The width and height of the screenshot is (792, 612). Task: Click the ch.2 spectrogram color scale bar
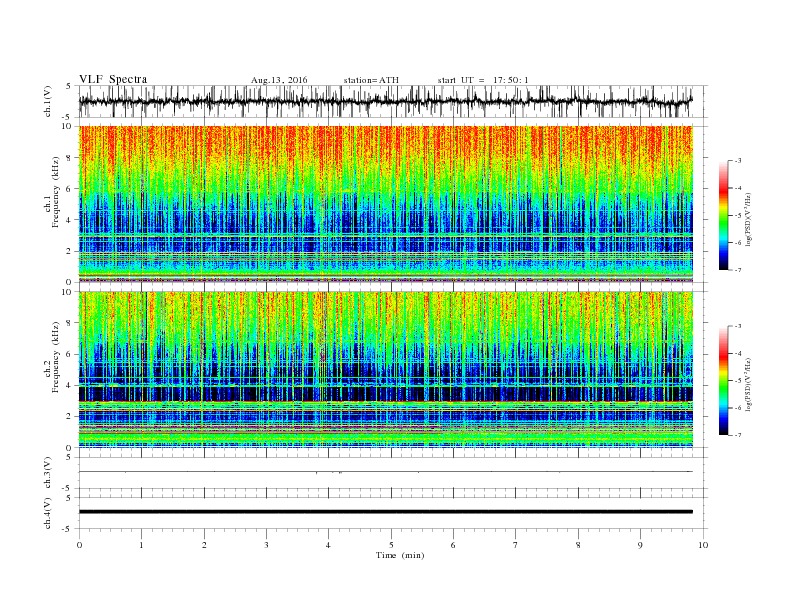(723, 381)
